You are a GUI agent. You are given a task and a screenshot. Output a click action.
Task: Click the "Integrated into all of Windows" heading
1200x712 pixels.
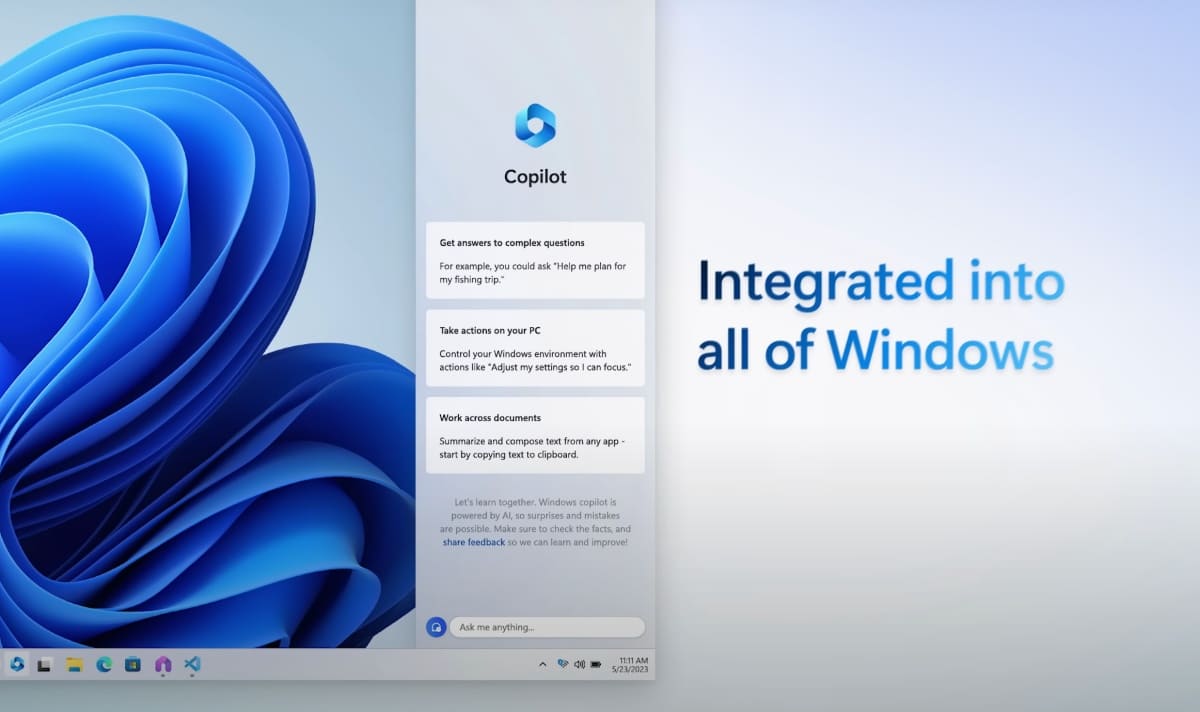879,316
